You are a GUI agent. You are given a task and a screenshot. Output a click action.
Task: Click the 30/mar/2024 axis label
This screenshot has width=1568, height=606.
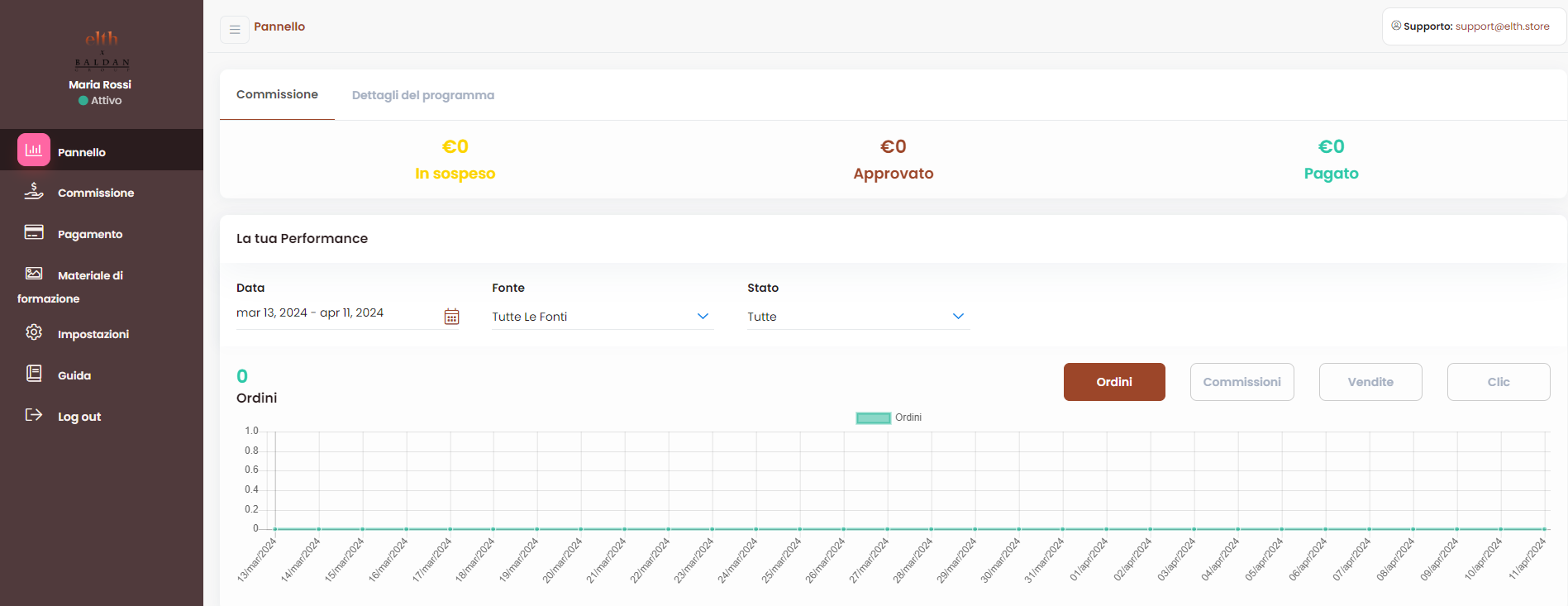[x=1001, y=560]
